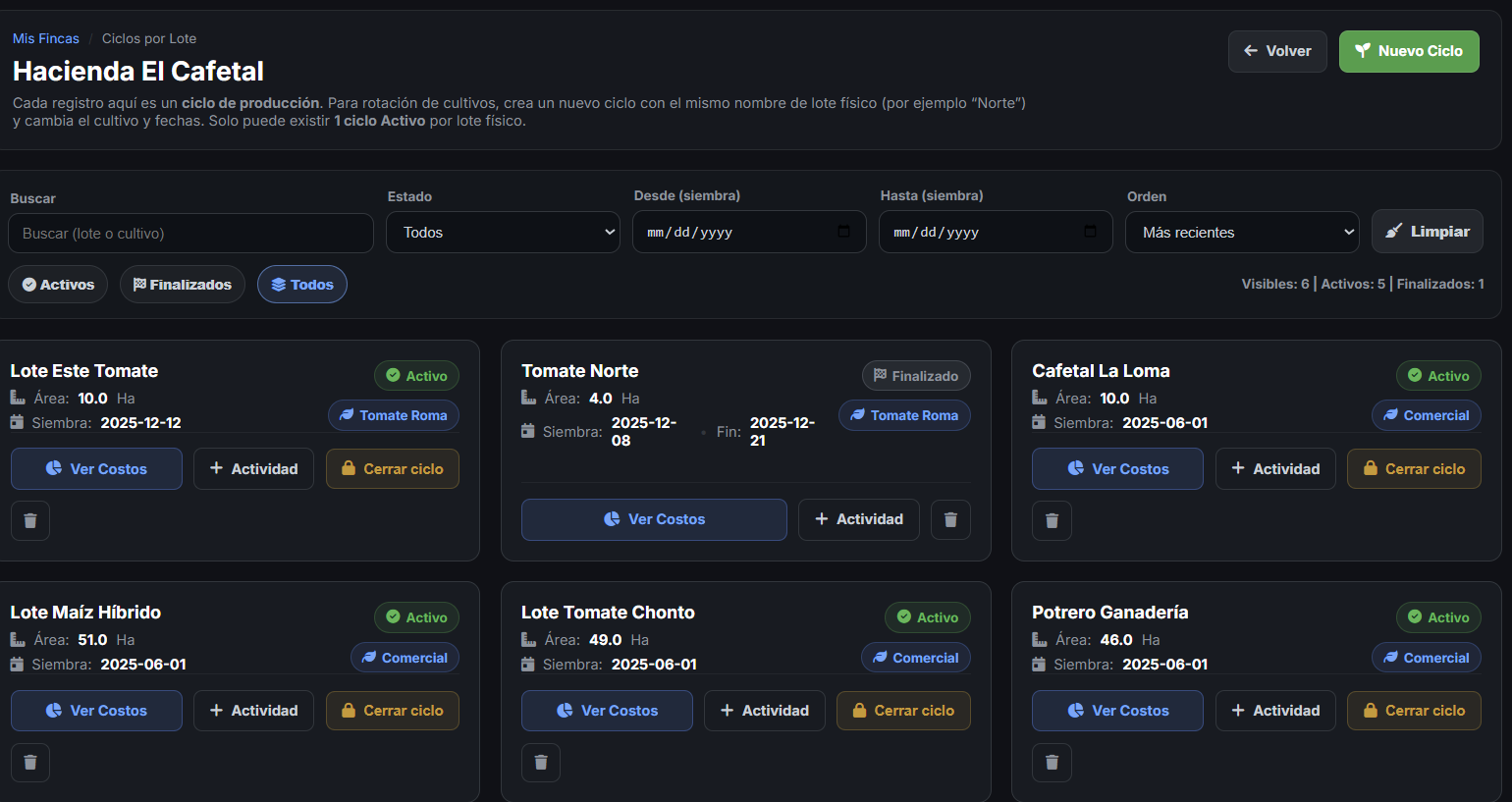This screenshot has width=1512, height=802.
Task: Click the Buscar search input
Action: [x=190, y=234]
